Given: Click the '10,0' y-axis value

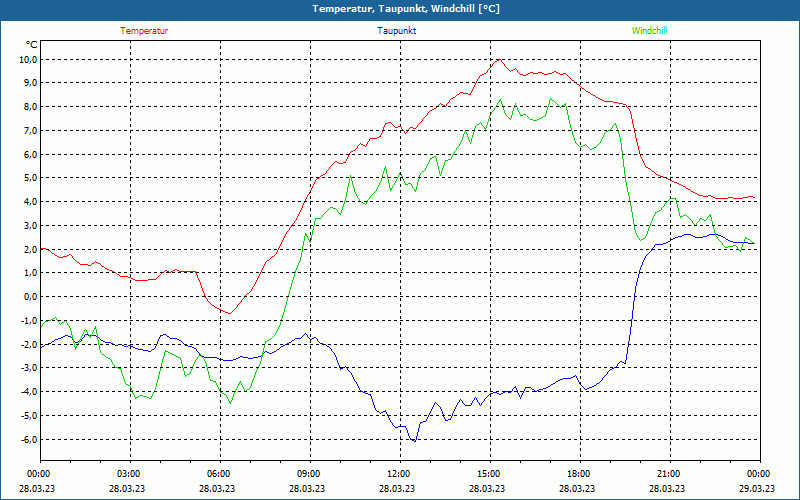Looking at the screenshot, I should point(29,59).
